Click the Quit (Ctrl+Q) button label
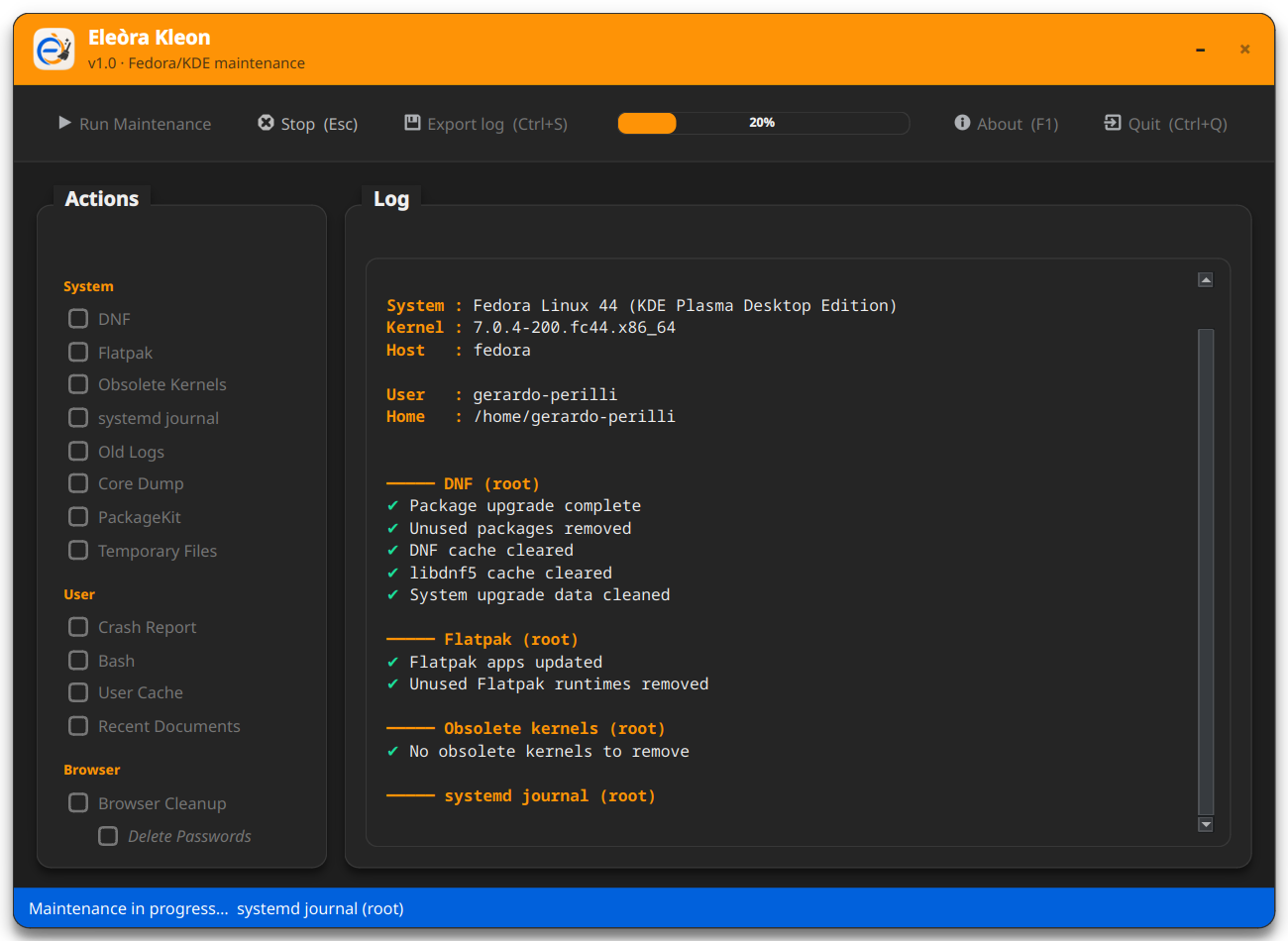This screenshot has height=941, width=1288. pyautogui.click(x=1178, y=124)
